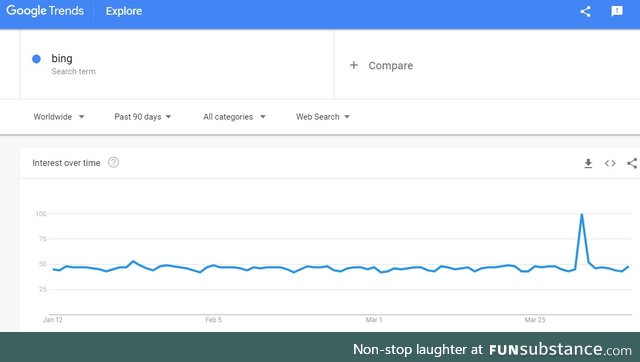Image resolution: width=640 pixels, height=362 pixels.
Task: Share the Interest over time chart
Action: point(632,163)
